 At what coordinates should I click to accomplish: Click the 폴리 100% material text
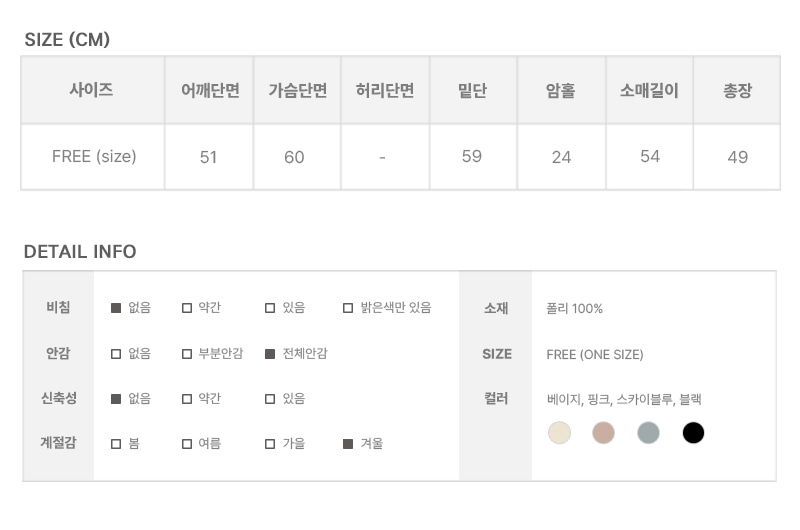pos(575,309)
